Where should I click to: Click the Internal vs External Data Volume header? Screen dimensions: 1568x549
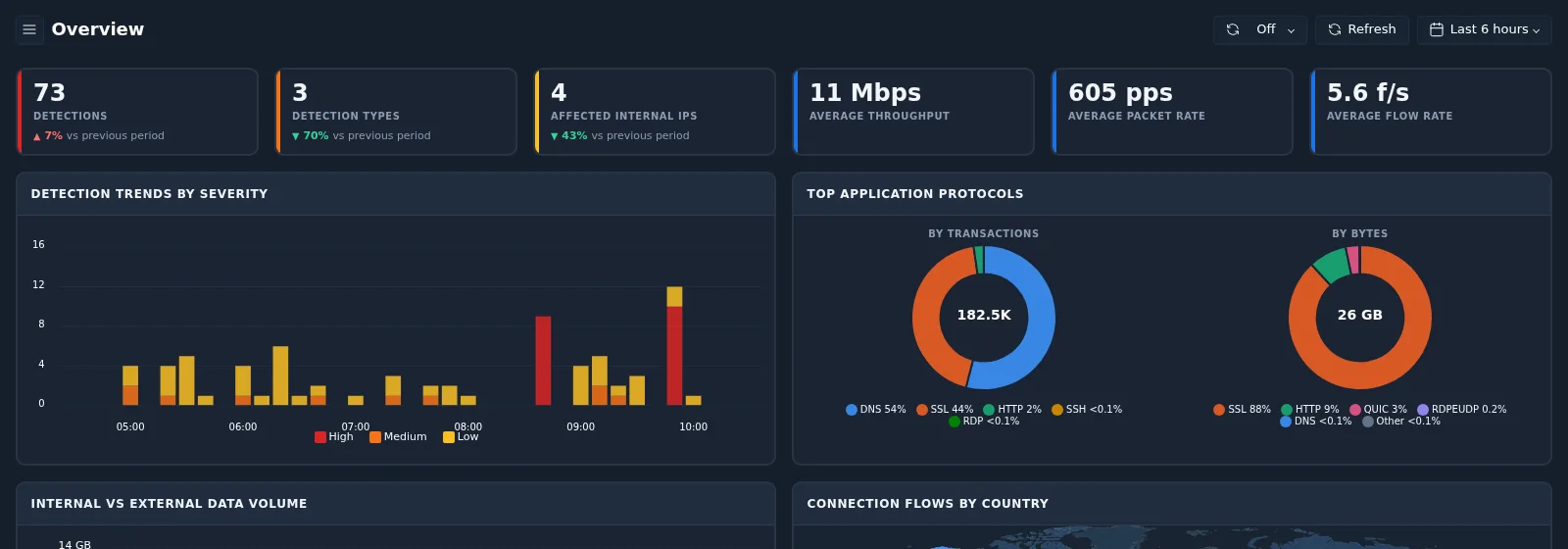coord(169,504)
